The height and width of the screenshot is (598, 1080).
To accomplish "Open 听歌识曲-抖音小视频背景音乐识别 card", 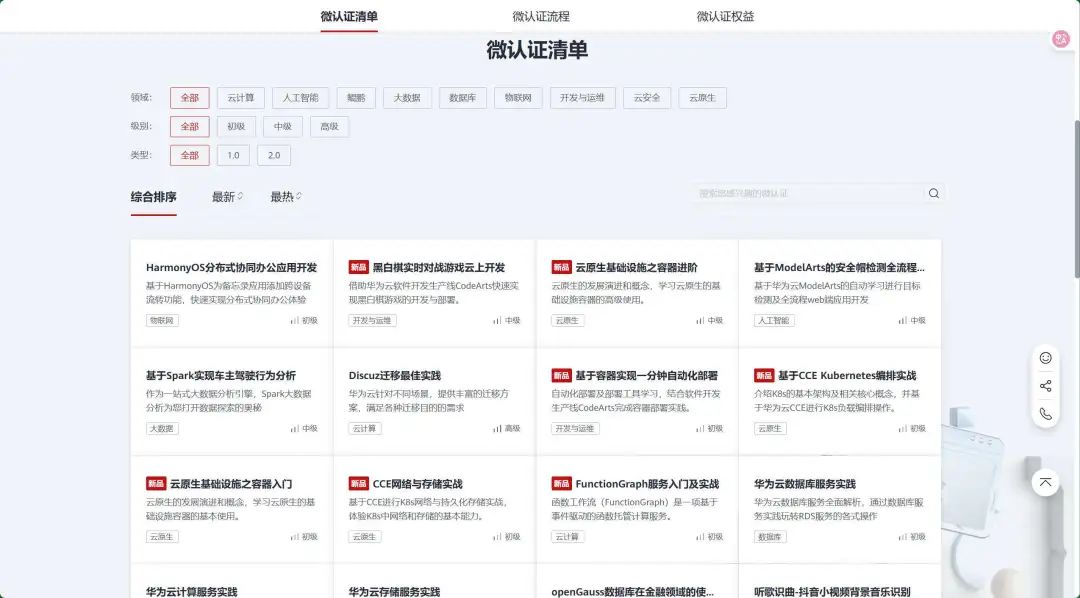I will [x=840, y=581].
